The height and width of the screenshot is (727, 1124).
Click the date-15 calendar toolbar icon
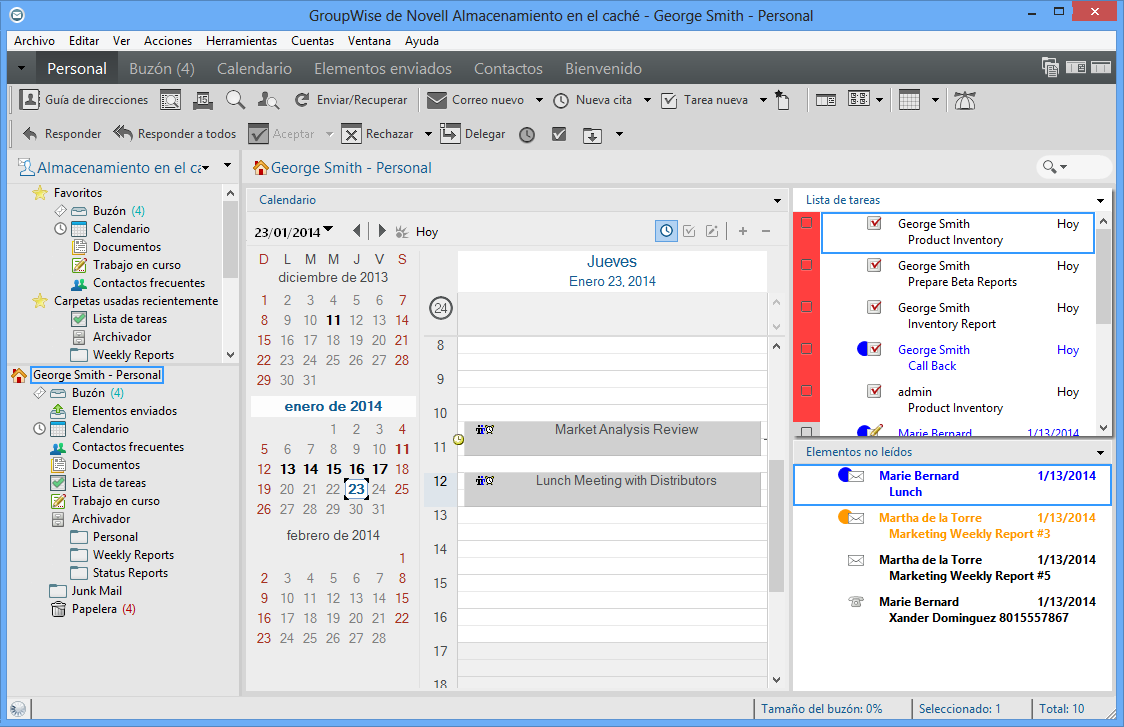203,100
